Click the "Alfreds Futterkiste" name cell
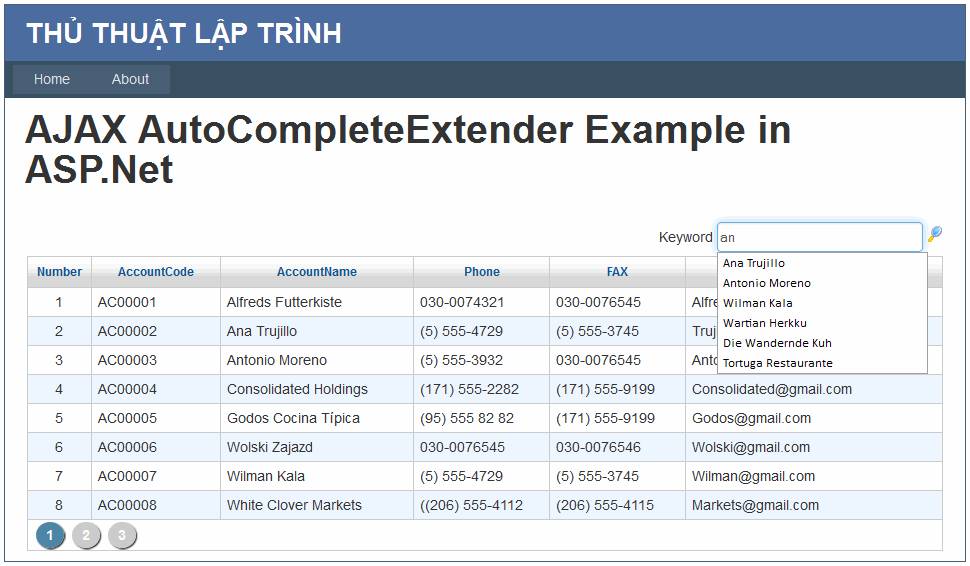Image resolution: width=970 pixels, height=566 pixels. coord(317,302)
